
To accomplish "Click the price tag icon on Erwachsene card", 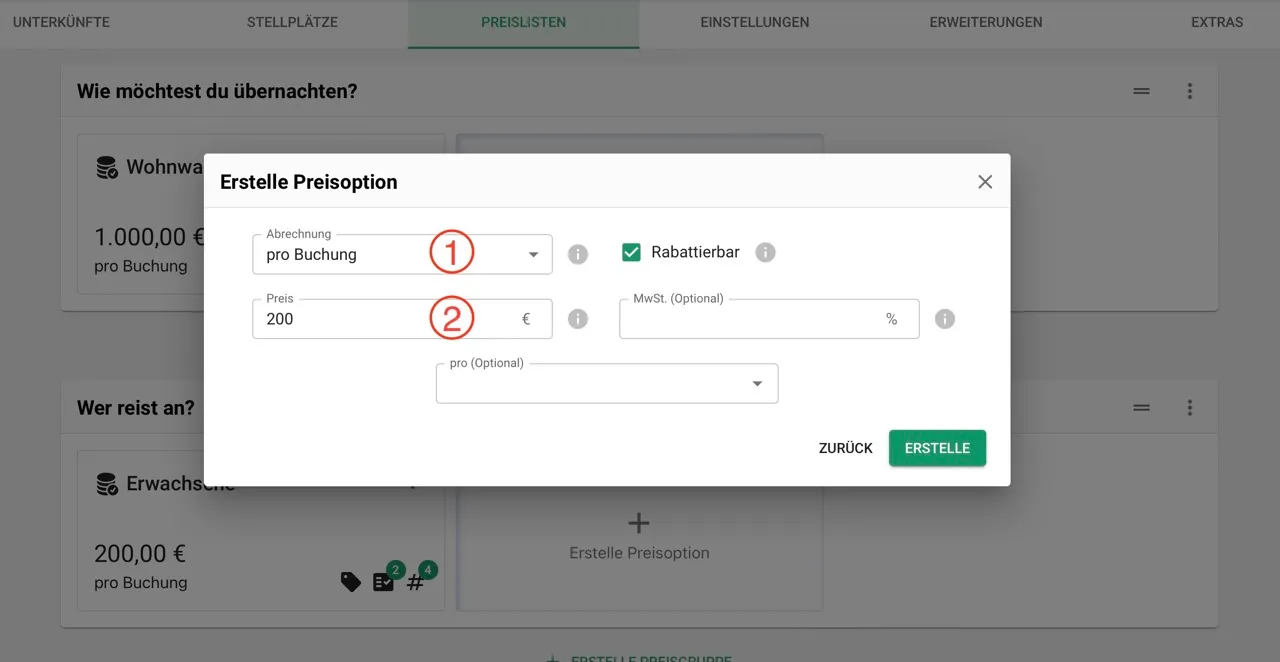I will (x=351, y=582).
